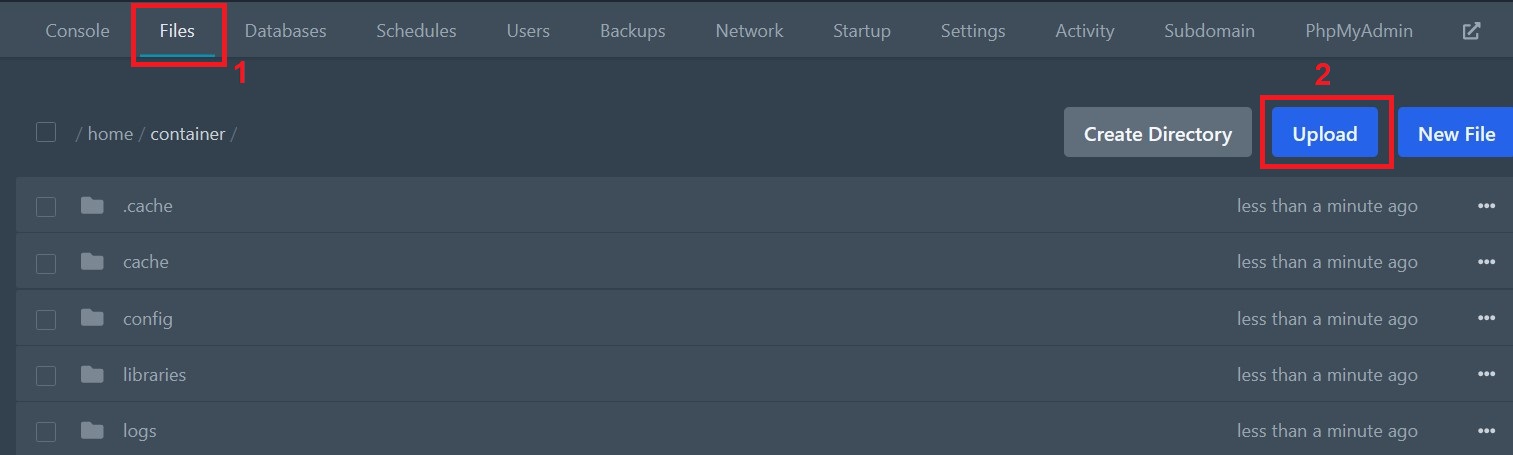The width and height of the screenshot is (1513, 455).
Task: Click the folder icon beside libraries
Action: point(92,375)
